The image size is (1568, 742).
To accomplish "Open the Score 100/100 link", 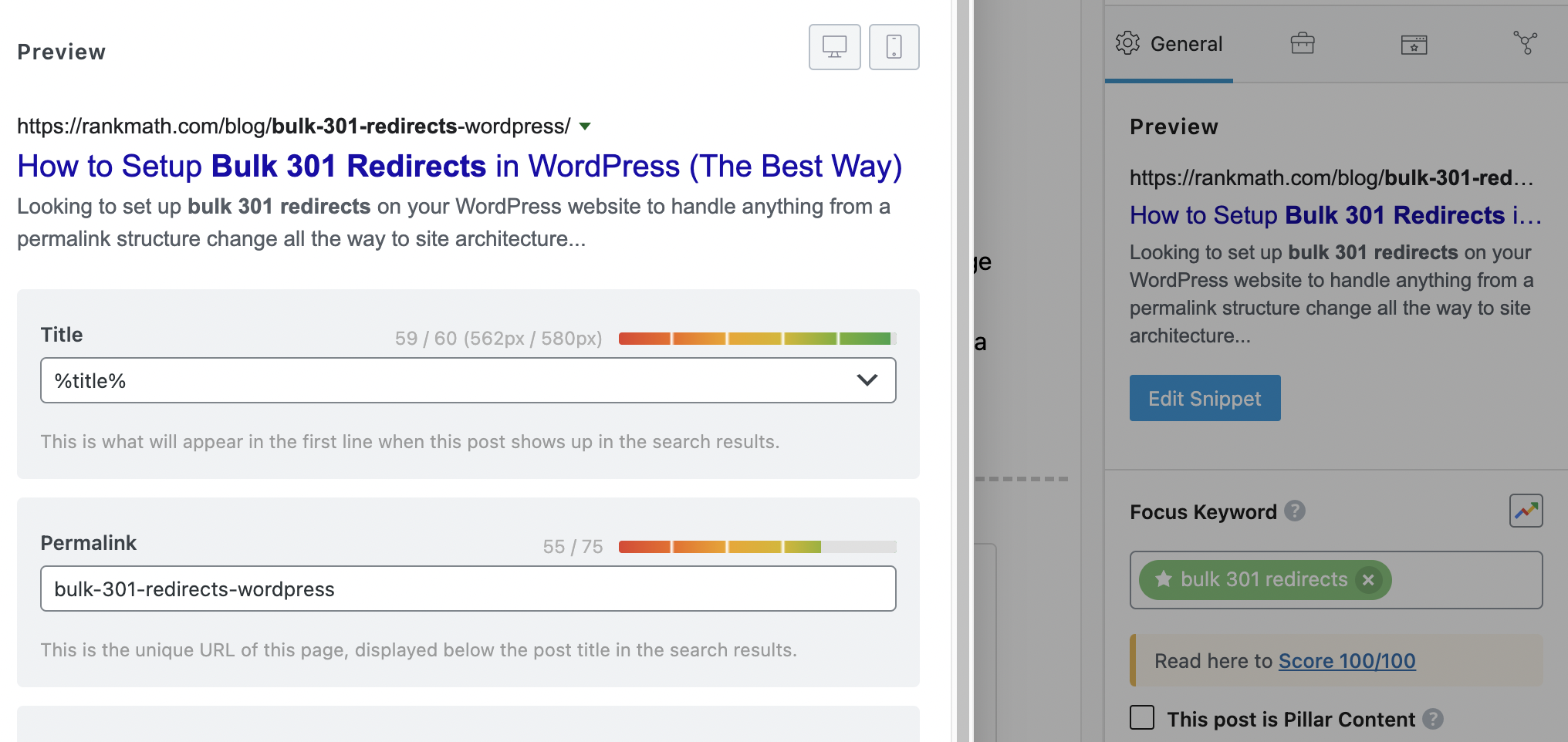I will coord(1347,661).
